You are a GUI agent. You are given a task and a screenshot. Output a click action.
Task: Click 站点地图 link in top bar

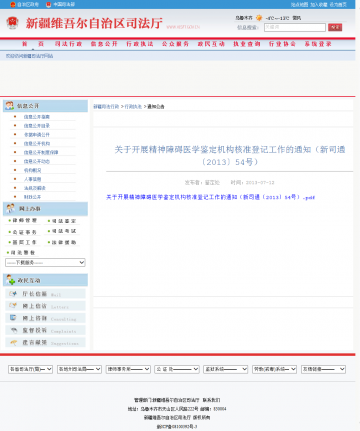(x=299, y=5)
